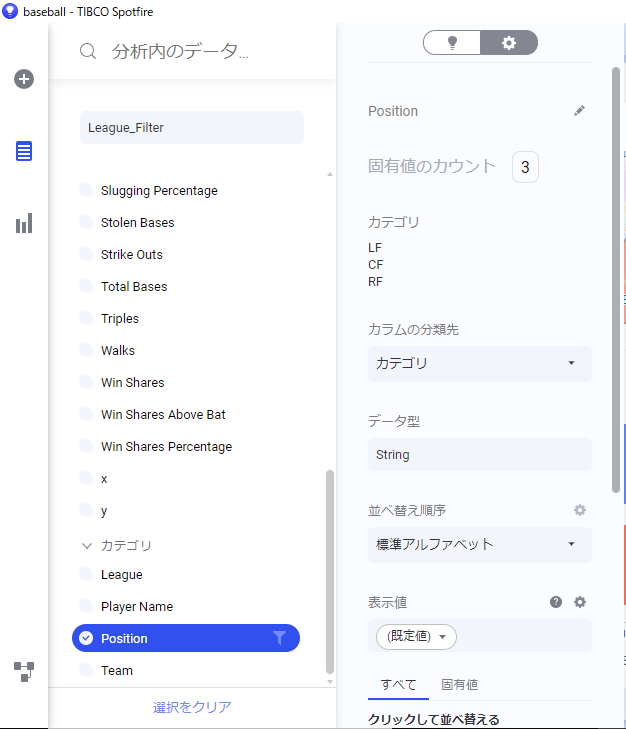Select the Team column checkbox

point(86,670)
